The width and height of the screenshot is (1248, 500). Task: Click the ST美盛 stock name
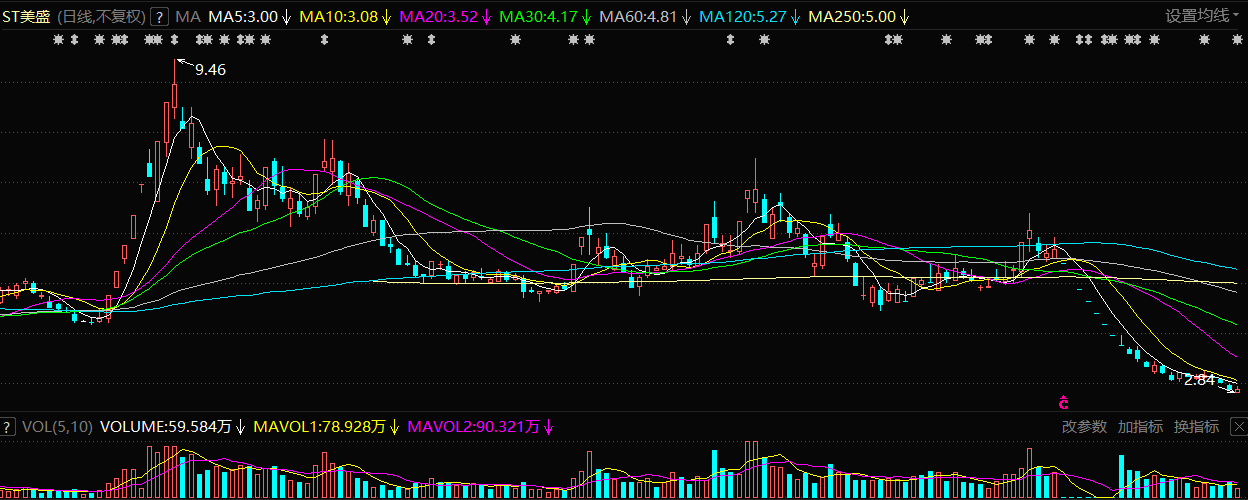click(25, 17)
